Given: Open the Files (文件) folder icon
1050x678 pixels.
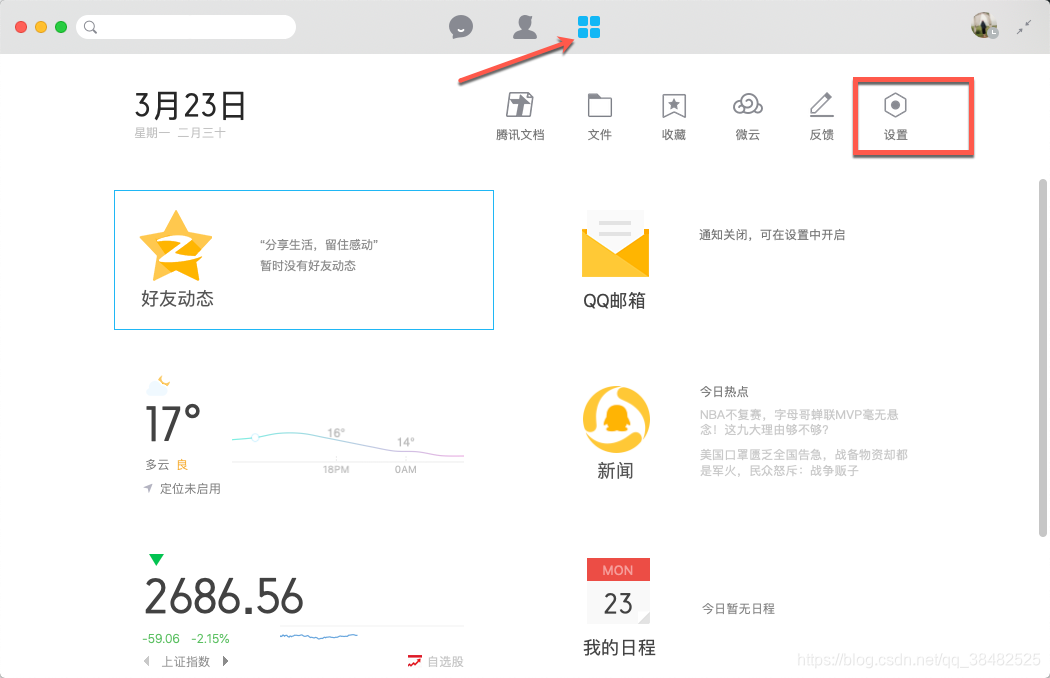Looking at the screenshot, I should (599, 117).
